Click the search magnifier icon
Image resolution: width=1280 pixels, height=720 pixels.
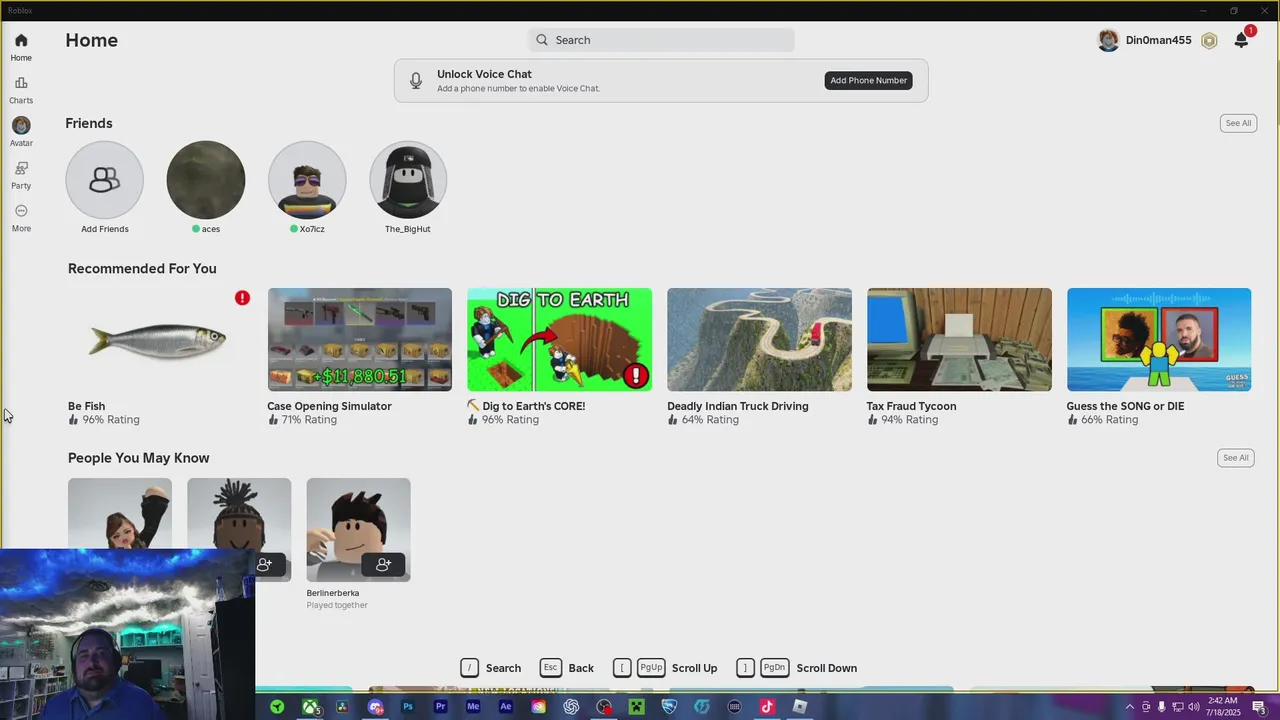coord(542,40)
